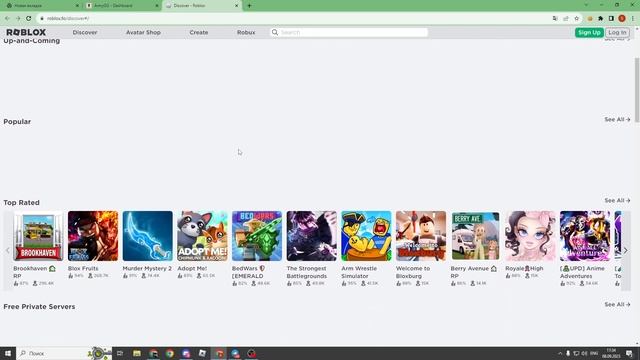The width and height of the screenshot is (640, 360).
Task: Open the Arm Wrestle Simulator thumbnail
Action: click(366, 236)
